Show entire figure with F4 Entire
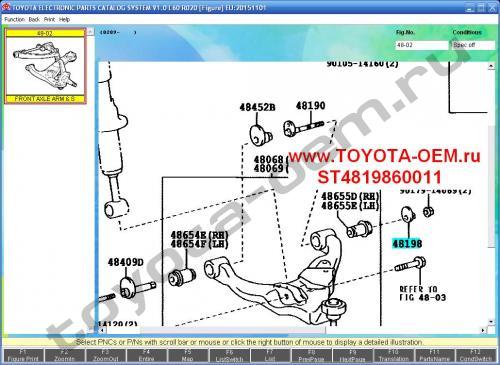Viewport: 500px width, 365px height. coord(147,355)
